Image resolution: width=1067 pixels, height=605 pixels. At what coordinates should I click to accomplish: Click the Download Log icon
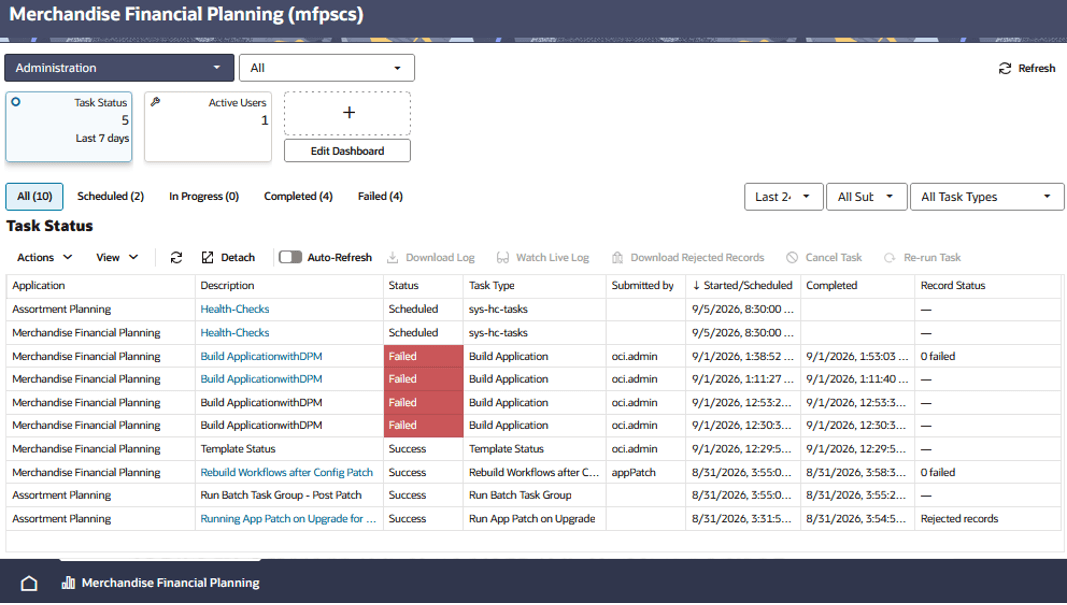(393, 257)
